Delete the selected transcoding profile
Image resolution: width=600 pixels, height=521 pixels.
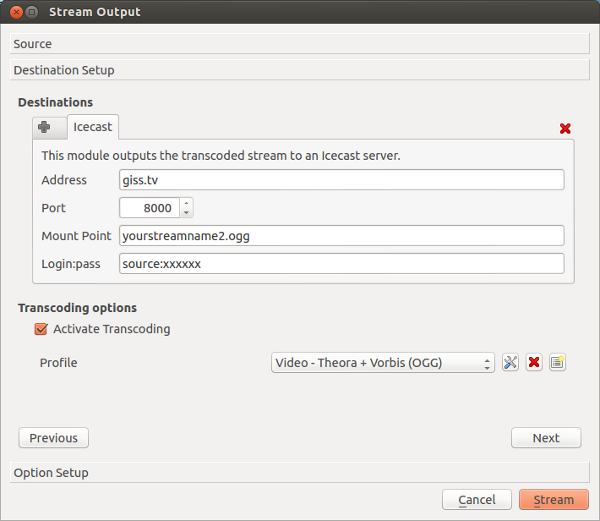click(534, 362)
